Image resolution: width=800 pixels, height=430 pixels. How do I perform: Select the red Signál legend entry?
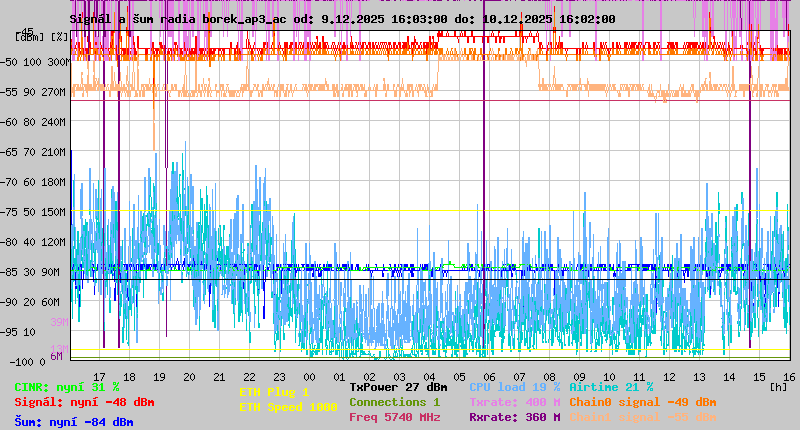(84, 402)
